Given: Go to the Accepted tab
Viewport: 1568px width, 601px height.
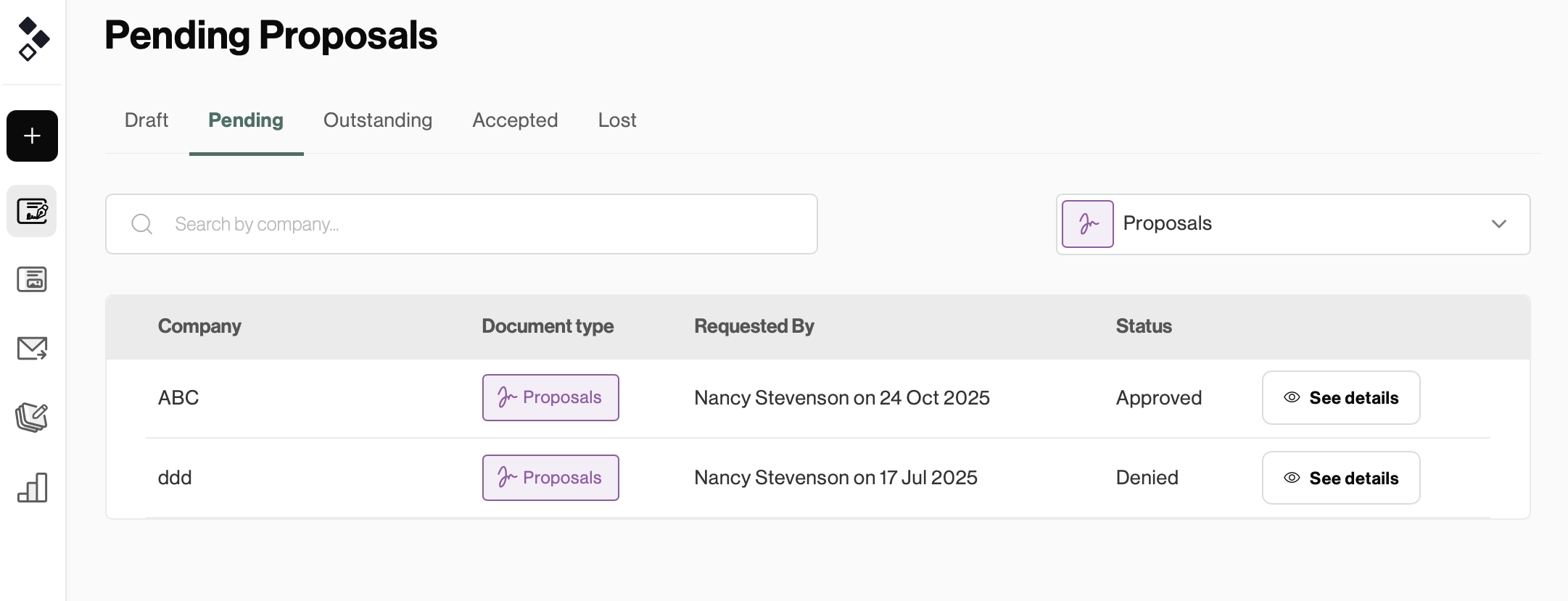Looking at the screenshot, I should [x=515, y=120].
